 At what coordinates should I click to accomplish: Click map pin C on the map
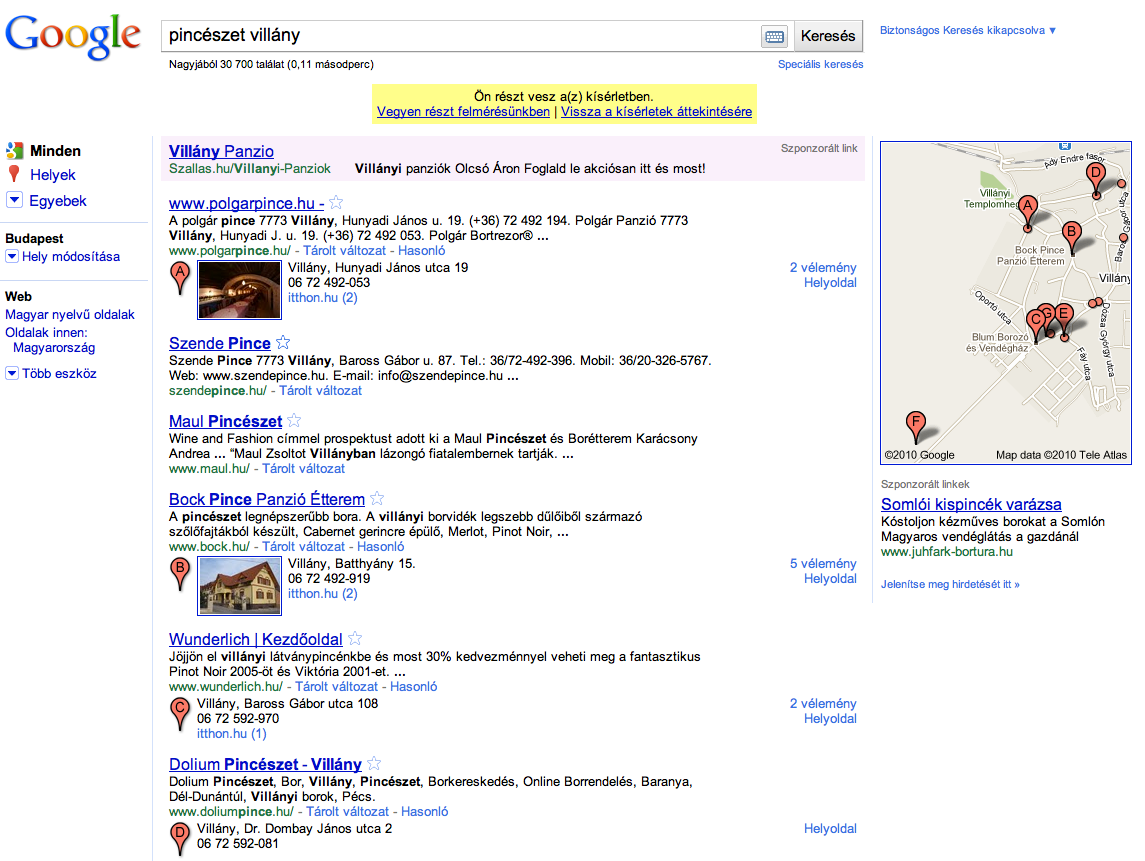coord(1034,324)
